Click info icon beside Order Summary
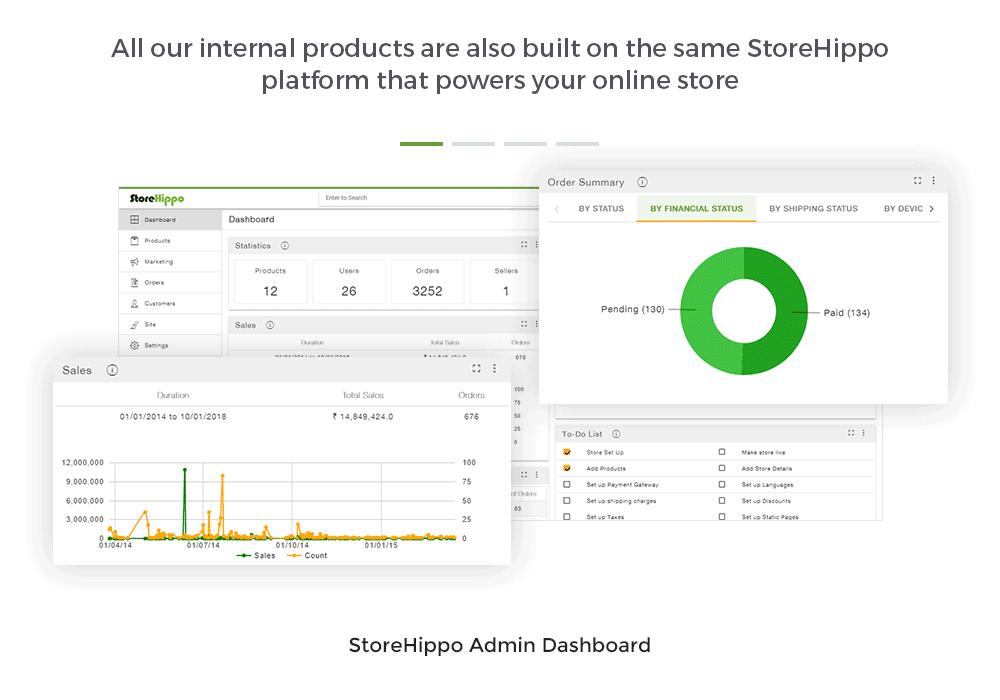The image size is (1000, 700). [x=642, y=182]
